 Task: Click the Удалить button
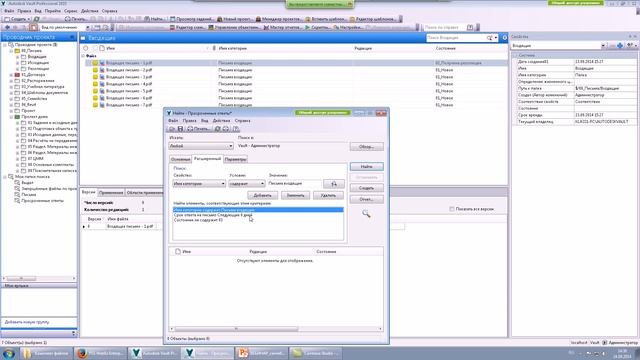point(328,196)
